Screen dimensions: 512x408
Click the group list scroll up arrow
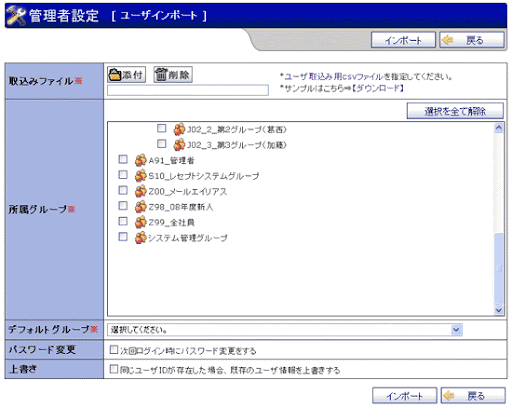499,128
